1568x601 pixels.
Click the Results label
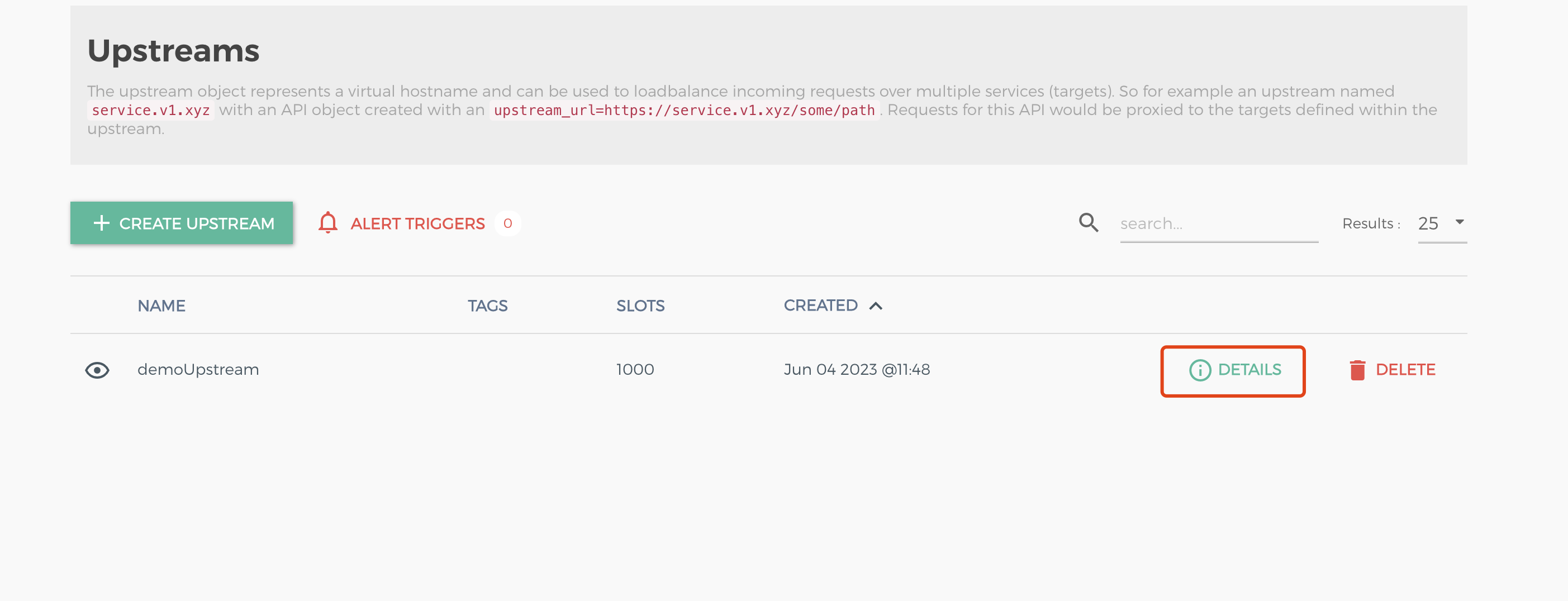1371,223
